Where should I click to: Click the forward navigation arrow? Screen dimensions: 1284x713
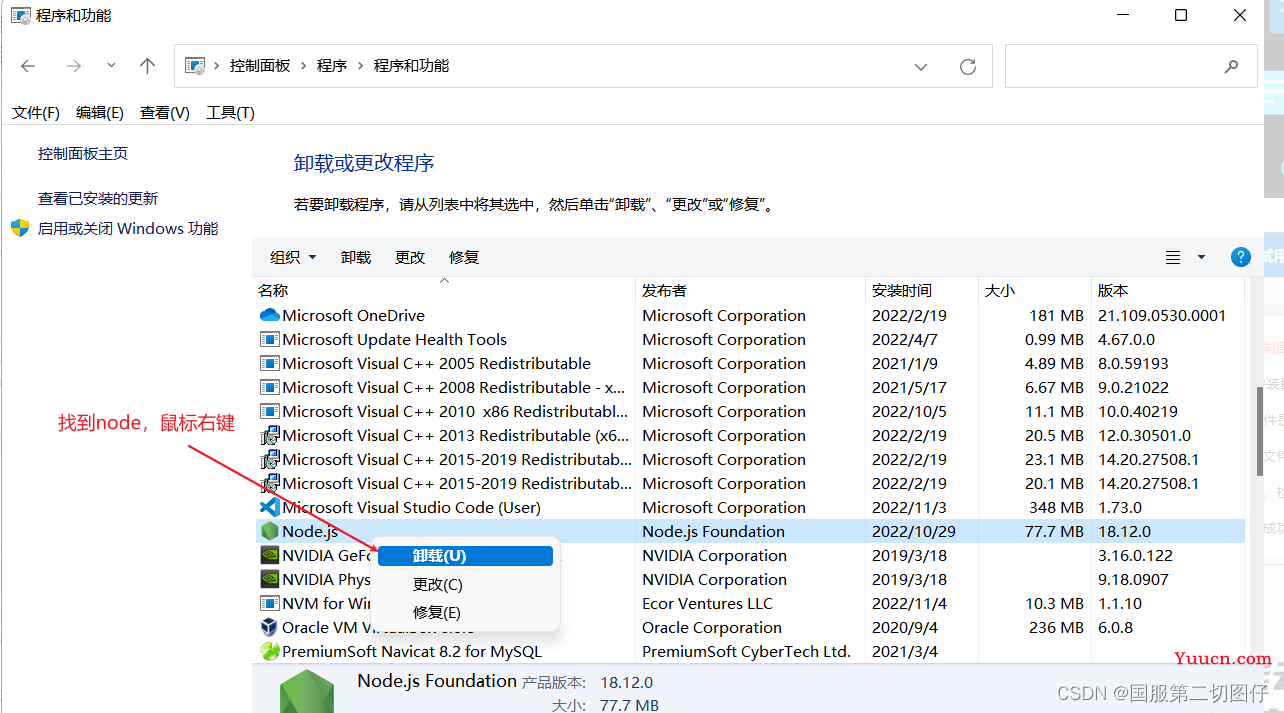pyautogui.click(x=73, y=66)
